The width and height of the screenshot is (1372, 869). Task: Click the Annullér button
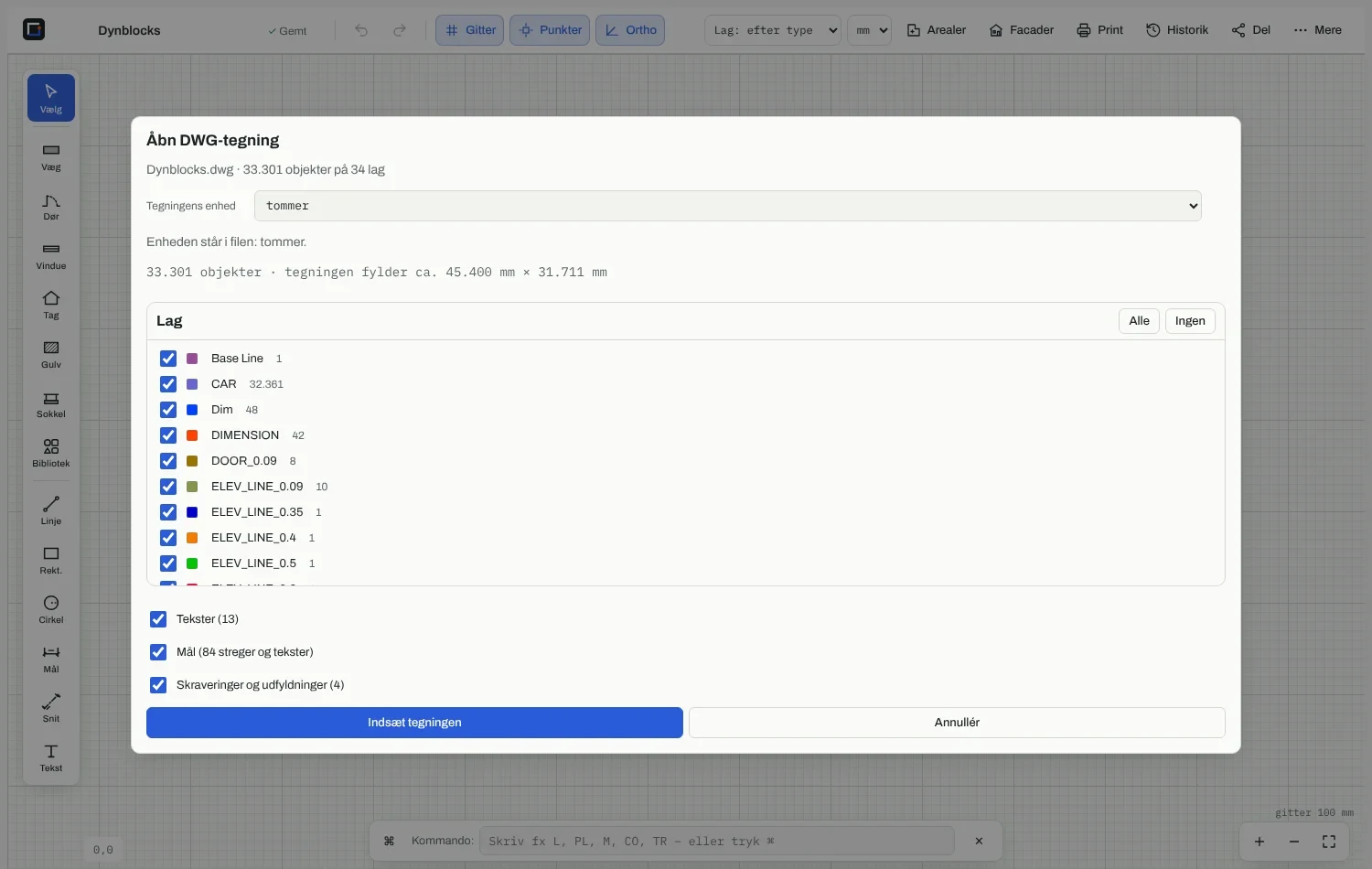point(957,723)
